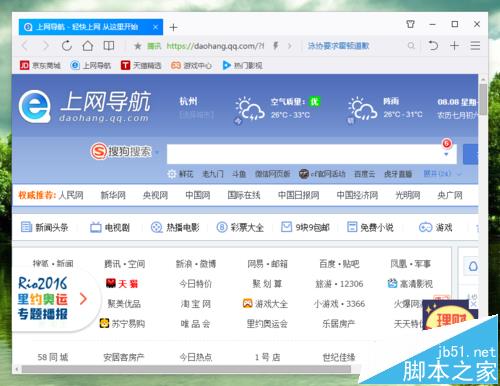Open 光明网 link
Viewport: 500px width, 386px height.
pyautogui.click(x=407, y=195)
